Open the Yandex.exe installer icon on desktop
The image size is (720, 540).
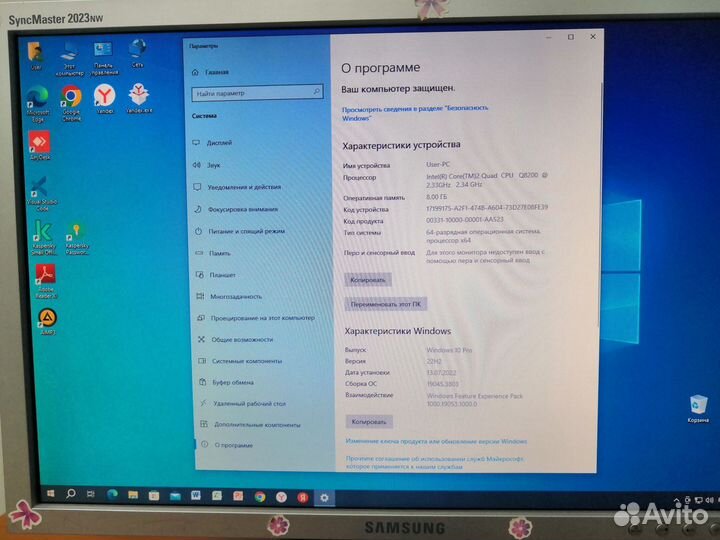tap(139, 98)
